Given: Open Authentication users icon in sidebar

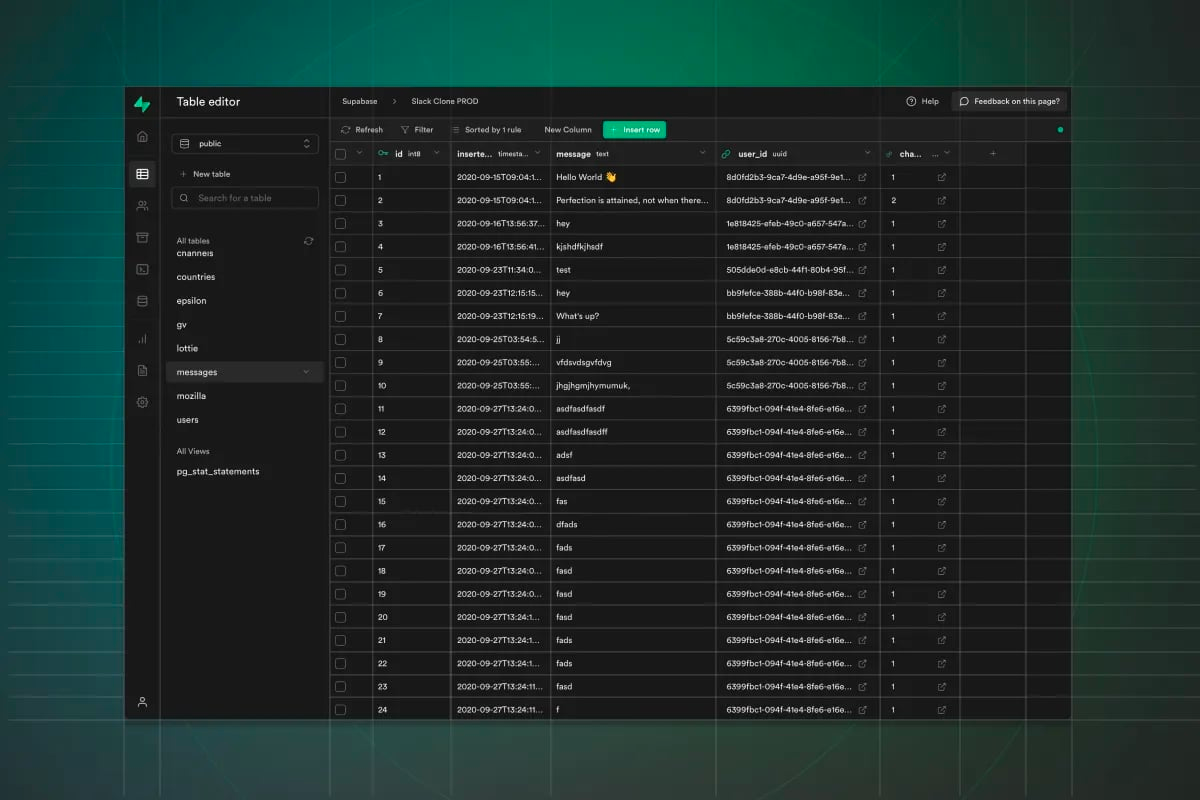Looking at the screenshot, I should point(142,206).
